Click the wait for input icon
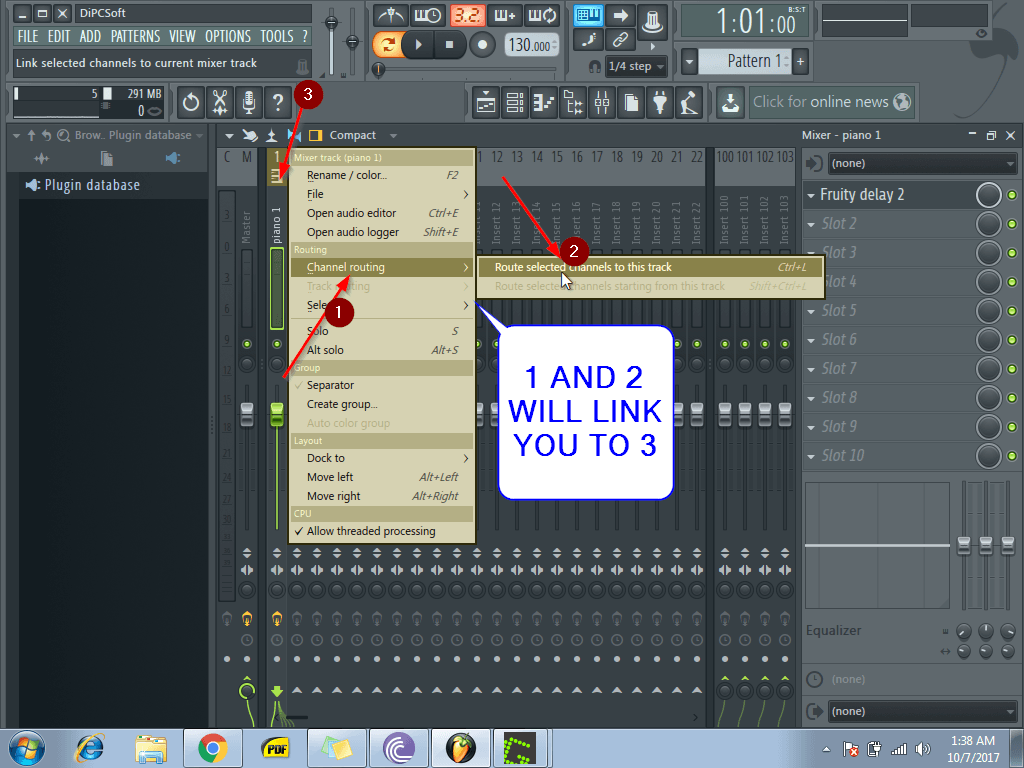This screenshot has width=1024, height=768. coord(428,14)
